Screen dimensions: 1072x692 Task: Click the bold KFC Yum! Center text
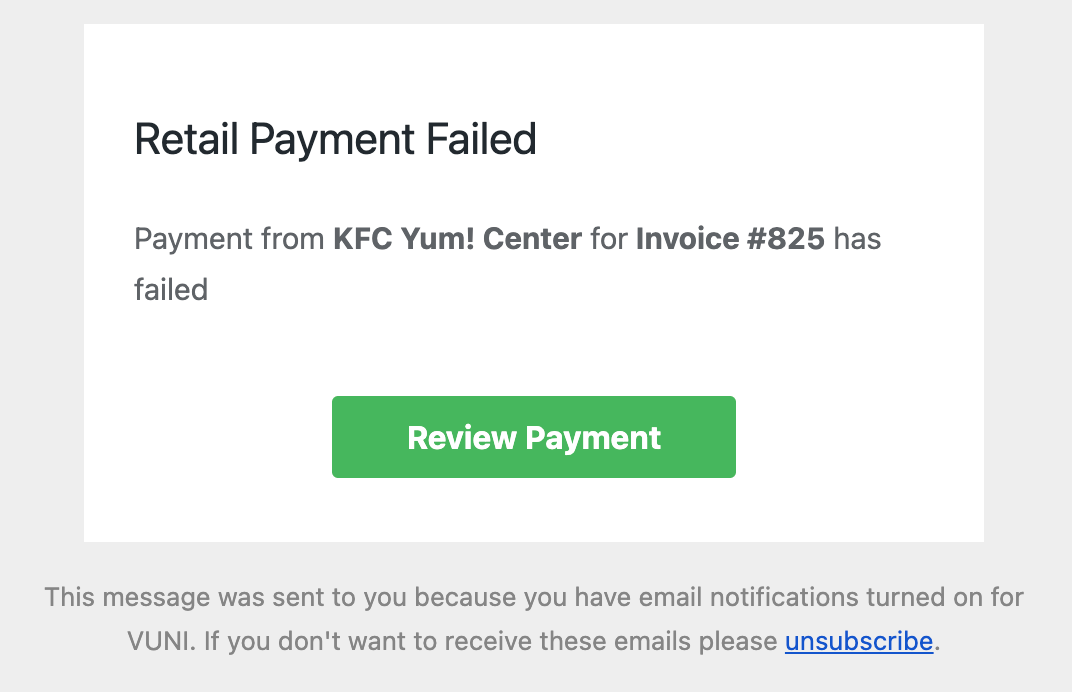[457, 239]
